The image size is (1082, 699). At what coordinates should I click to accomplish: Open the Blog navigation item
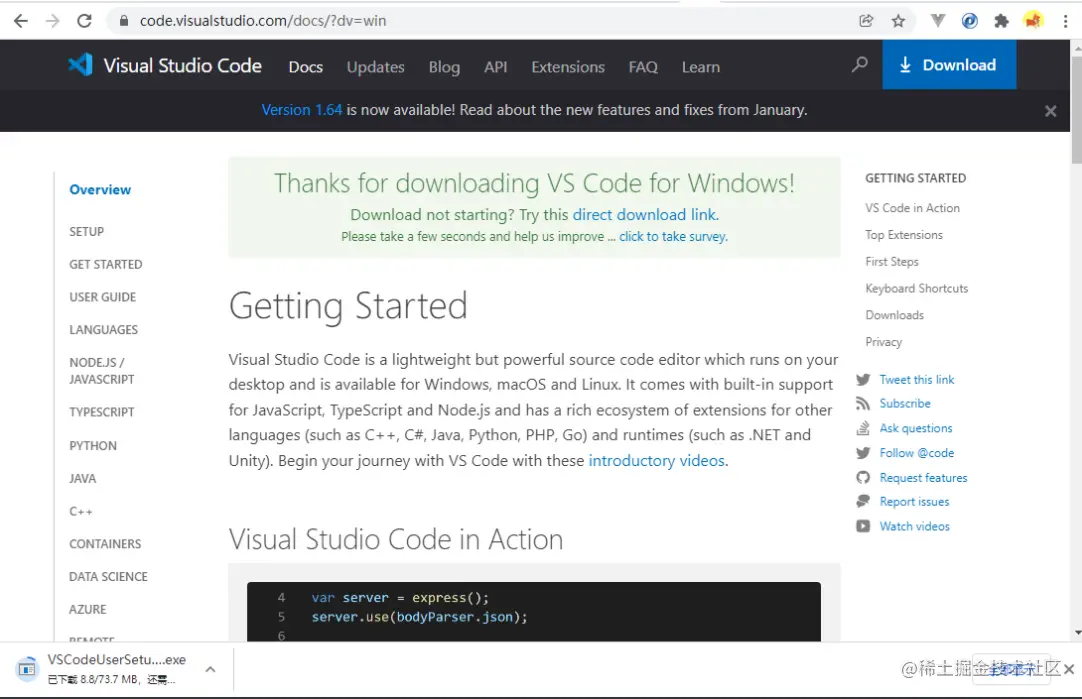[x=444, y=67]
